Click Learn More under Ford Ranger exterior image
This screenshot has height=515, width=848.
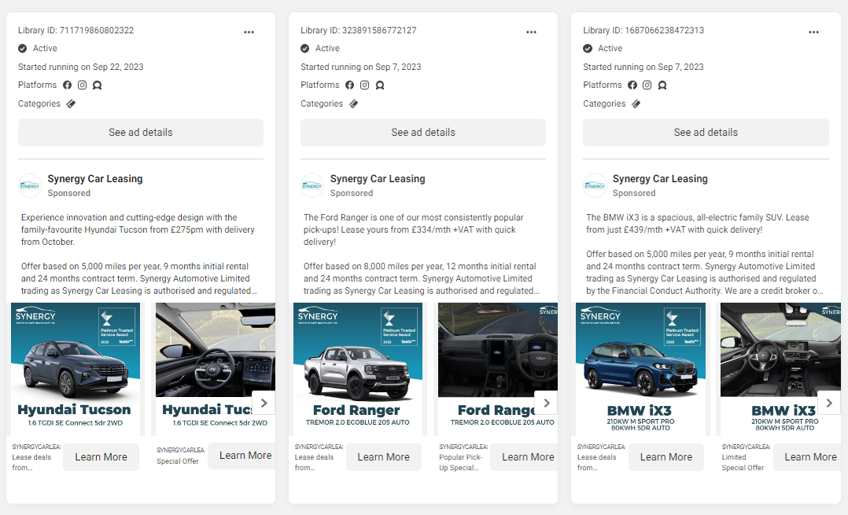383,457
